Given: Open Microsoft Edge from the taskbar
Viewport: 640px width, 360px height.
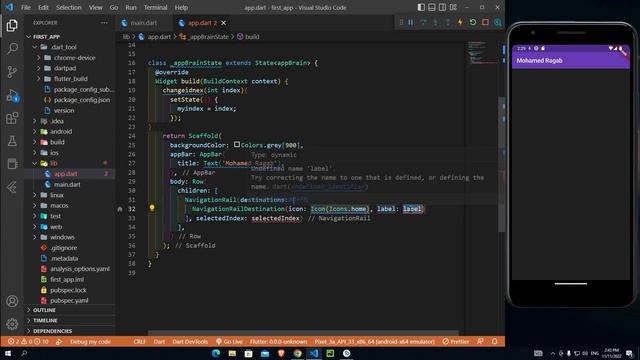Looking at the screenshot, I should coord(216,353).
